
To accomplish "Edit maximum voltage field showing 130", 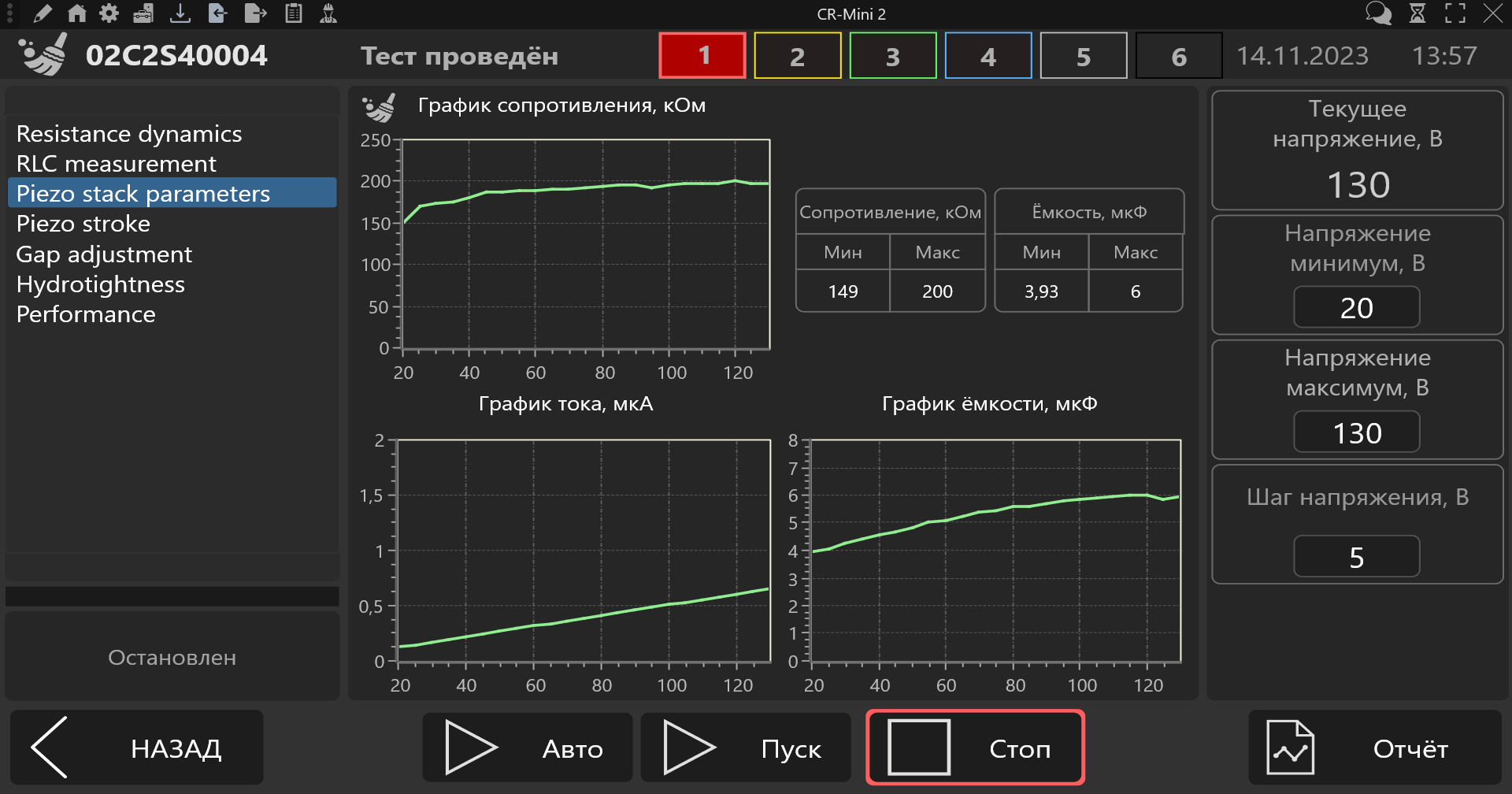I will click(x=1356, y=432).
